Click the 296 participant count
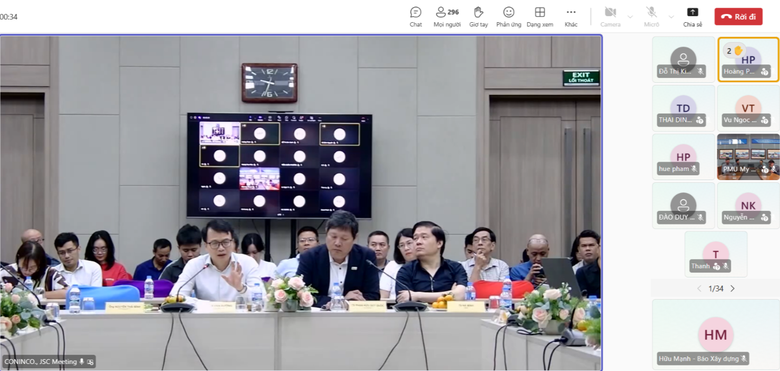This screenshot has height=371, width=780. tap(453, 12)
